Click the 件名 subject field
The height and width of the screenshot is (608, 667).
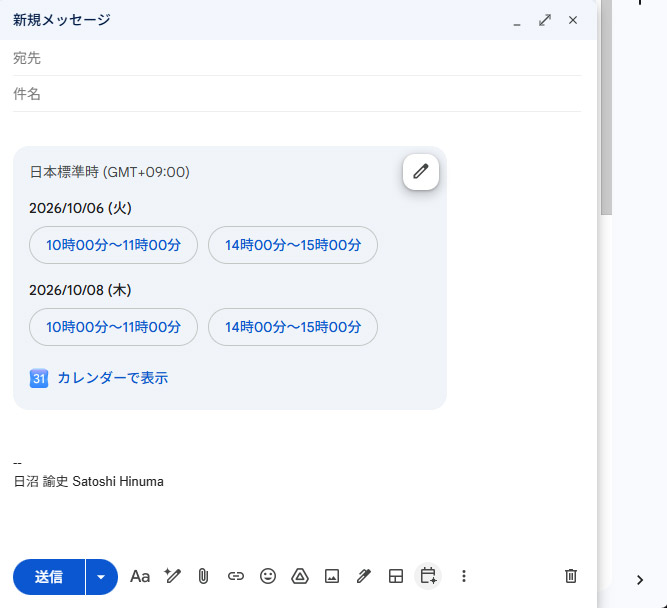click(297, 94)
